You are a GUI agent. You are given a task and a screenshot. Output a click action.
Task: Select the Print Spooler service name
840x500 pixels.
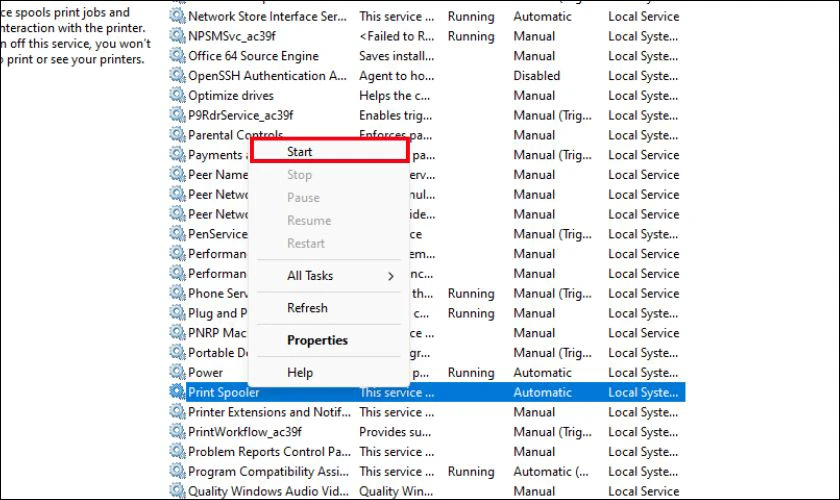(223, 392)
